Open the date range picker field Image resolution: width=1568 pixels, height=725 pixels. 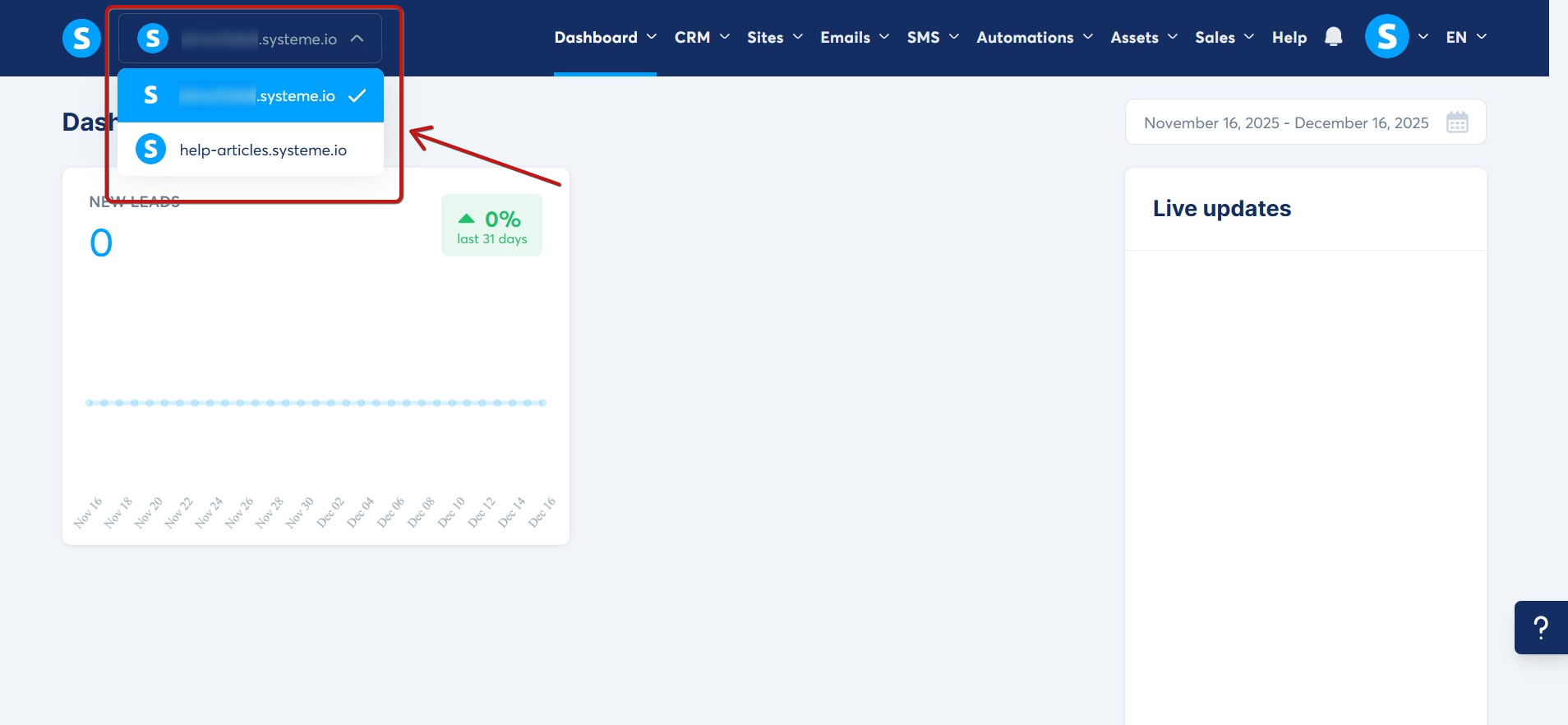(1305, 122)
